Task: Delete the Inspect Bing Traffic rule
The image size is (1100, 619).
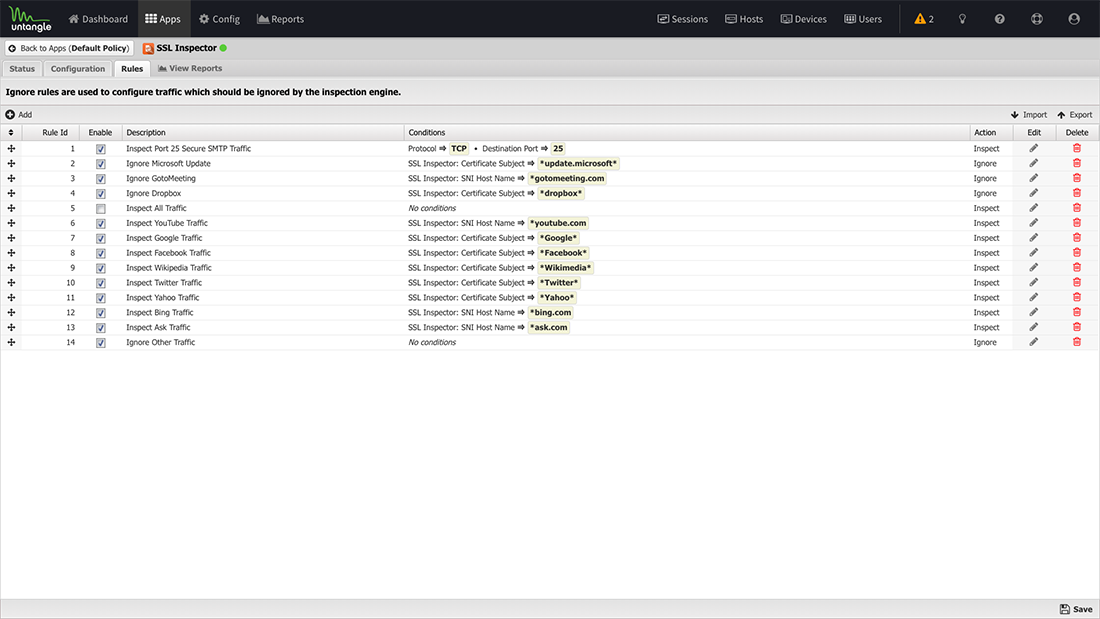Action: click(x=1077, y=312)
